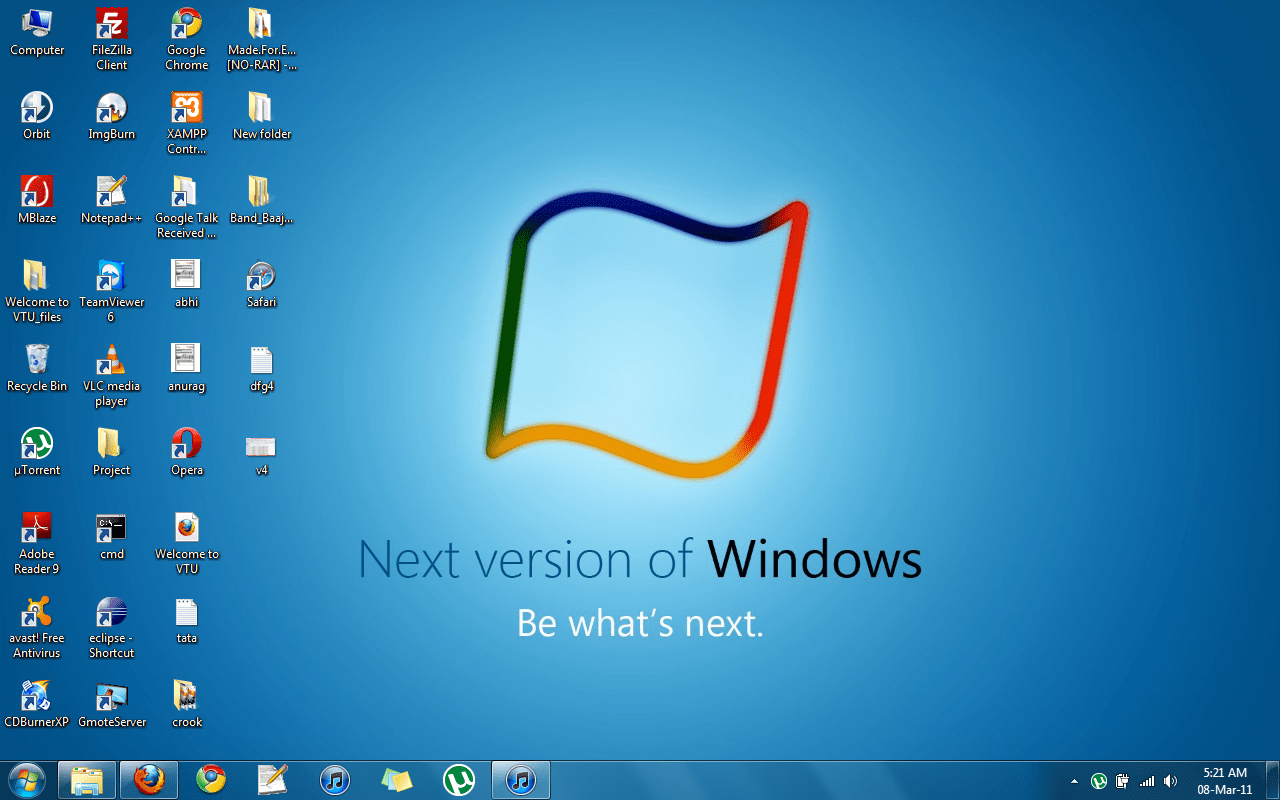Select the Google Chrome desktop shortcut
Viewport: 1280px width, 800px height.
(186, 39)
